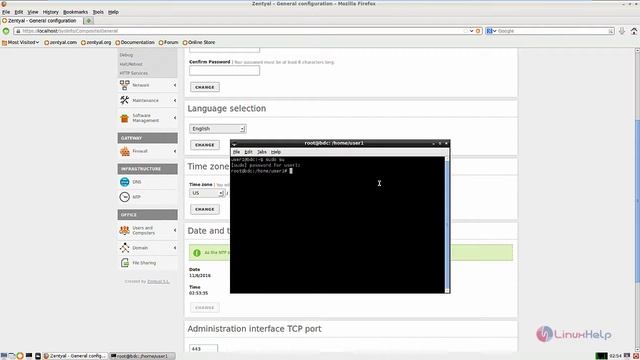Screen dimensions: 640x360
Task: Click the Firefox home icon
Action: [x=633, y=31]
